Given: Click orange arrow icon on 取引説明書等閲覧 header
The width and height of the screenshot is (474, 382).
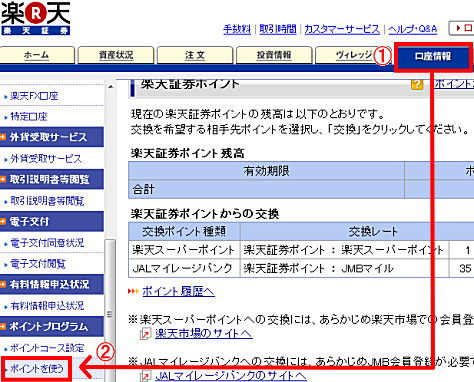Looking at the screenshot, I should tap(3, 179).
